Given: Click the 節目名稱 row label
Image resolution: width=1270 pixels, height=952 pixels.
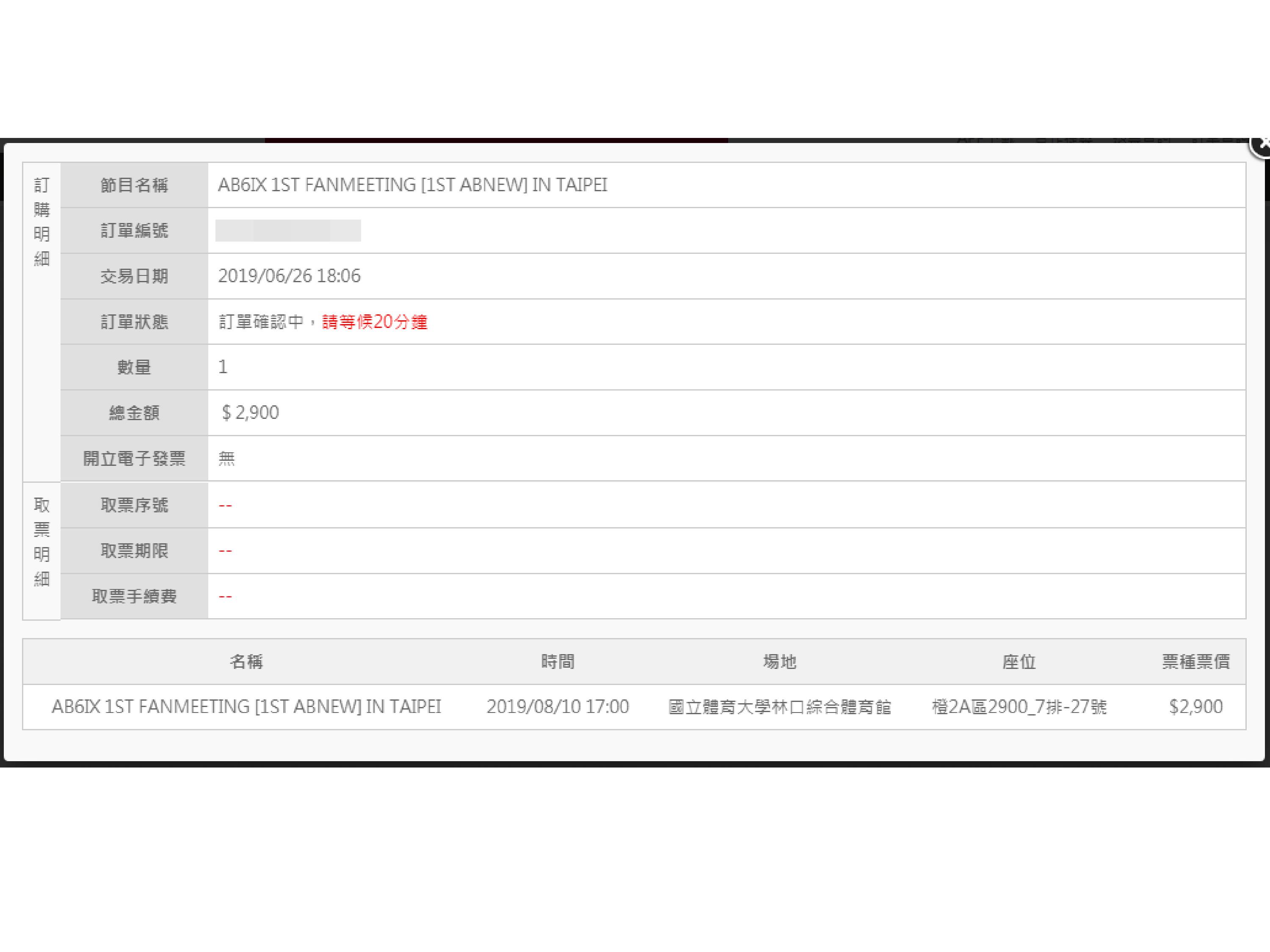Looking at the screenshot, I should (x=134, y=185).
